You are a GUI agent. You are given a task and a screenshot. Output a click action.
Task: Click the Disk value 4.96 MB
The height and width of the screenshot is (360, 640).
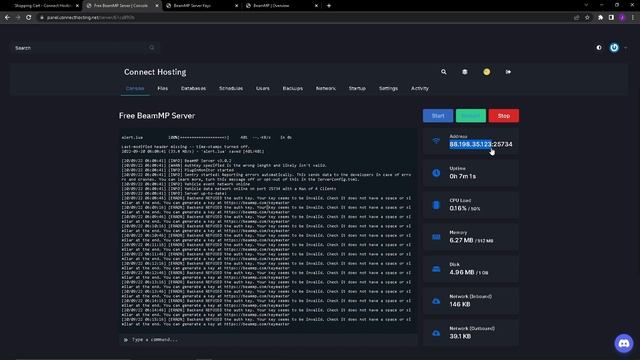[462, 272]
